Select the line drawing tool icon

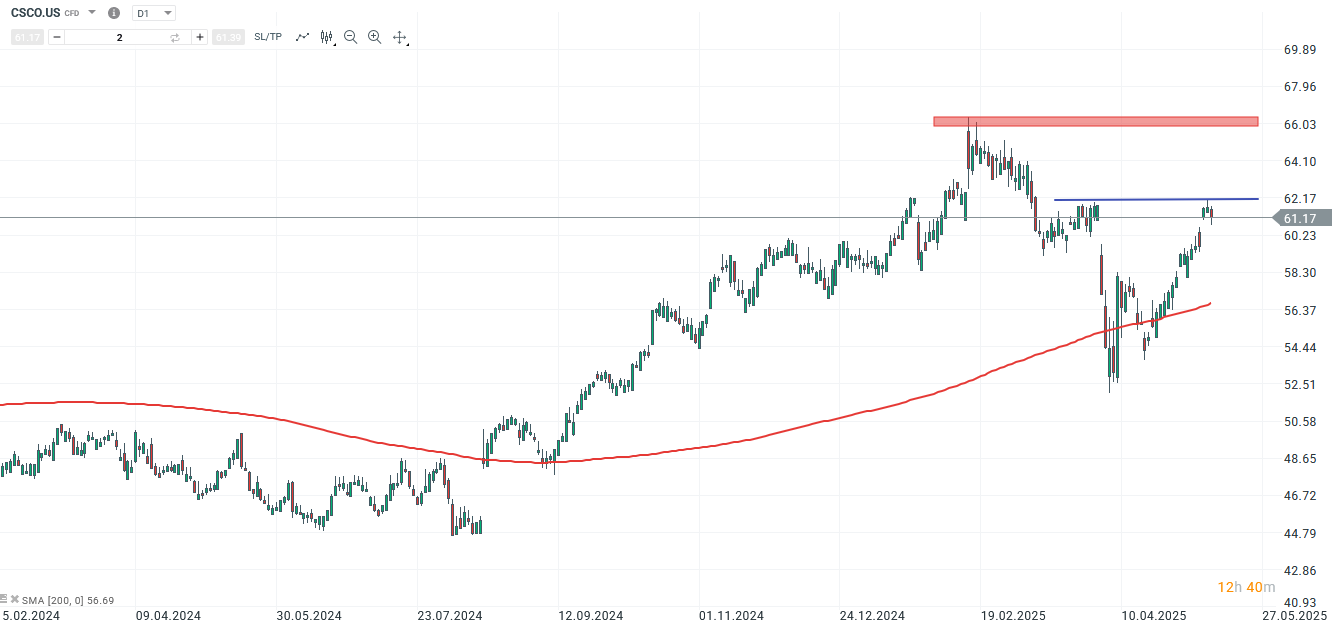tap(303, 37)
